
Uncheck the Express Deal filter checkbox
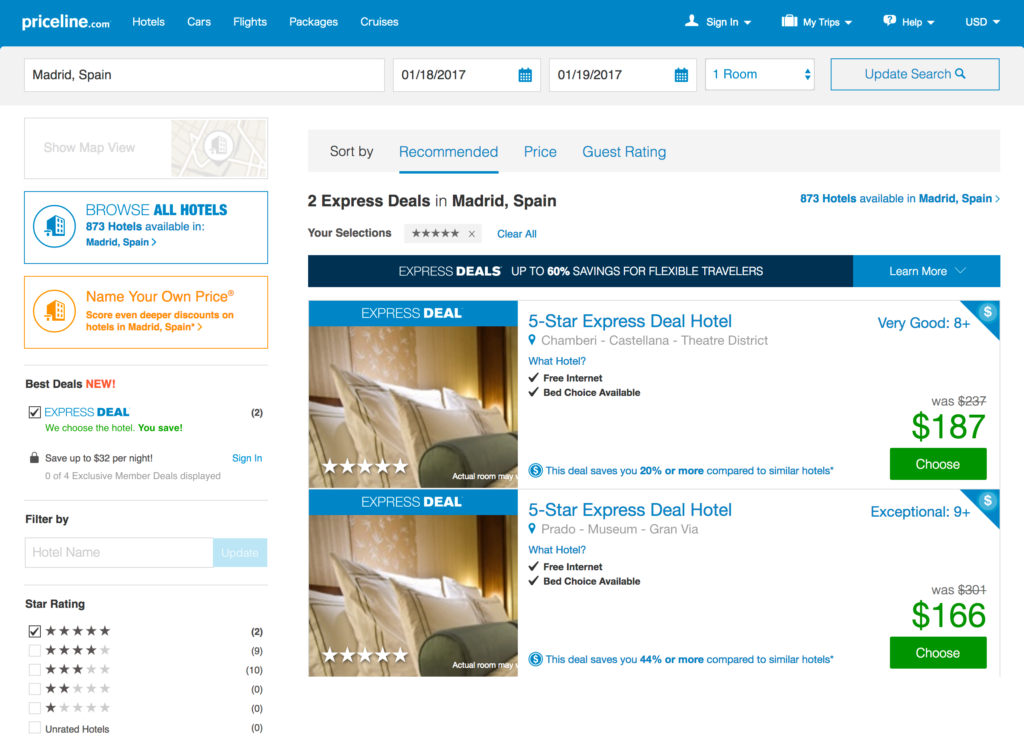(35, 412)
